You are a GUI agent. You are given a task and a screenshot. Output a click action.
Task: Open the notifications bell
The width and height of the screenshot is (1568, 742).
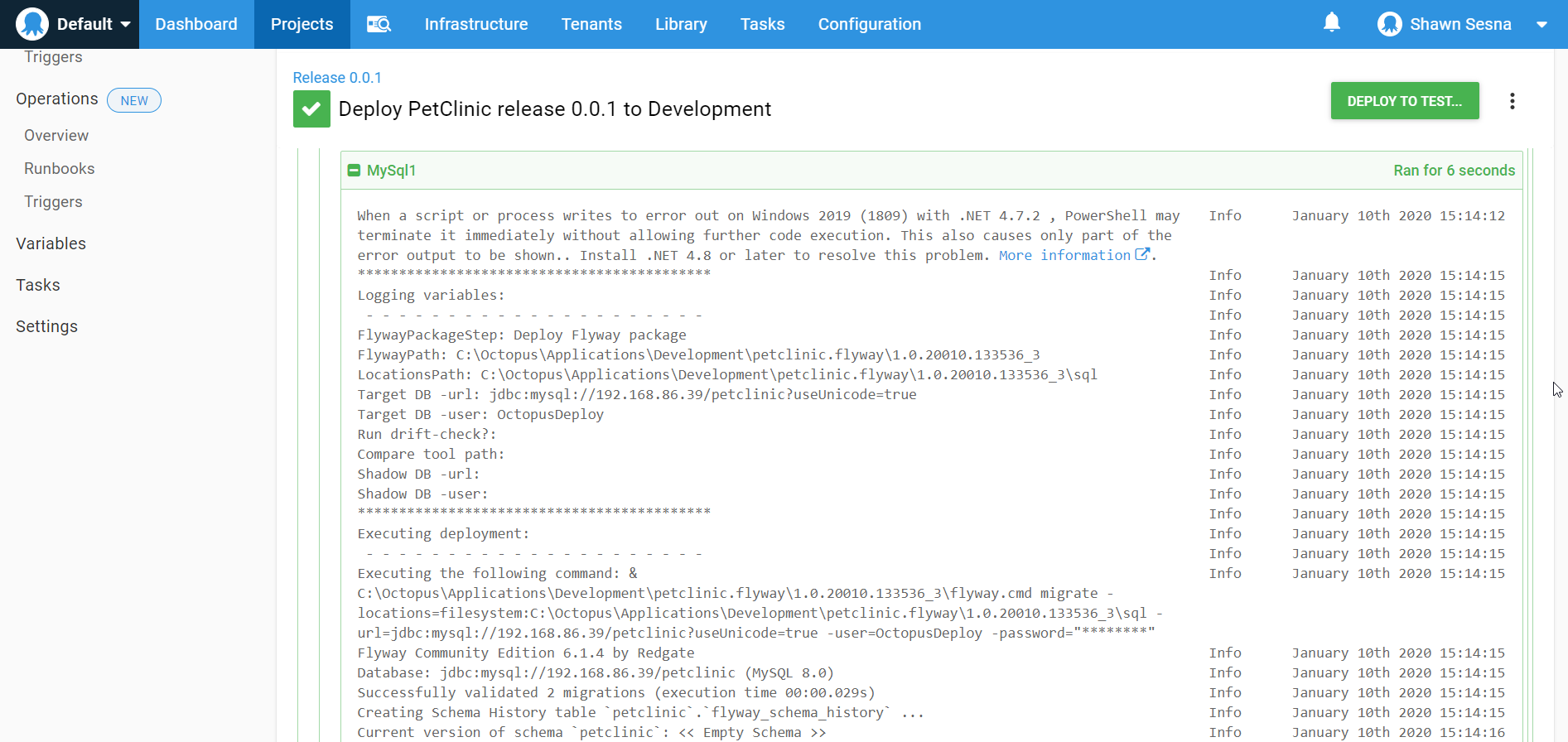(x=1331, y=23)
